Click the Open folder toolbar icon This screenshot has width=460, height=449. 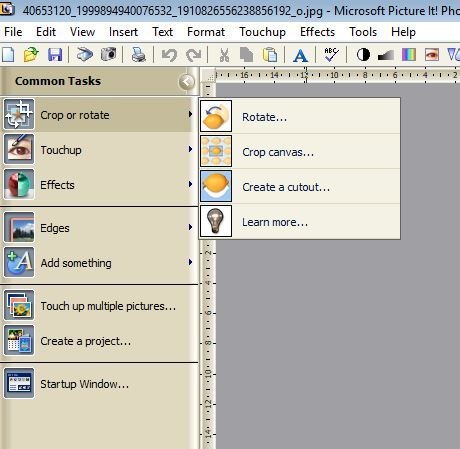31,54
